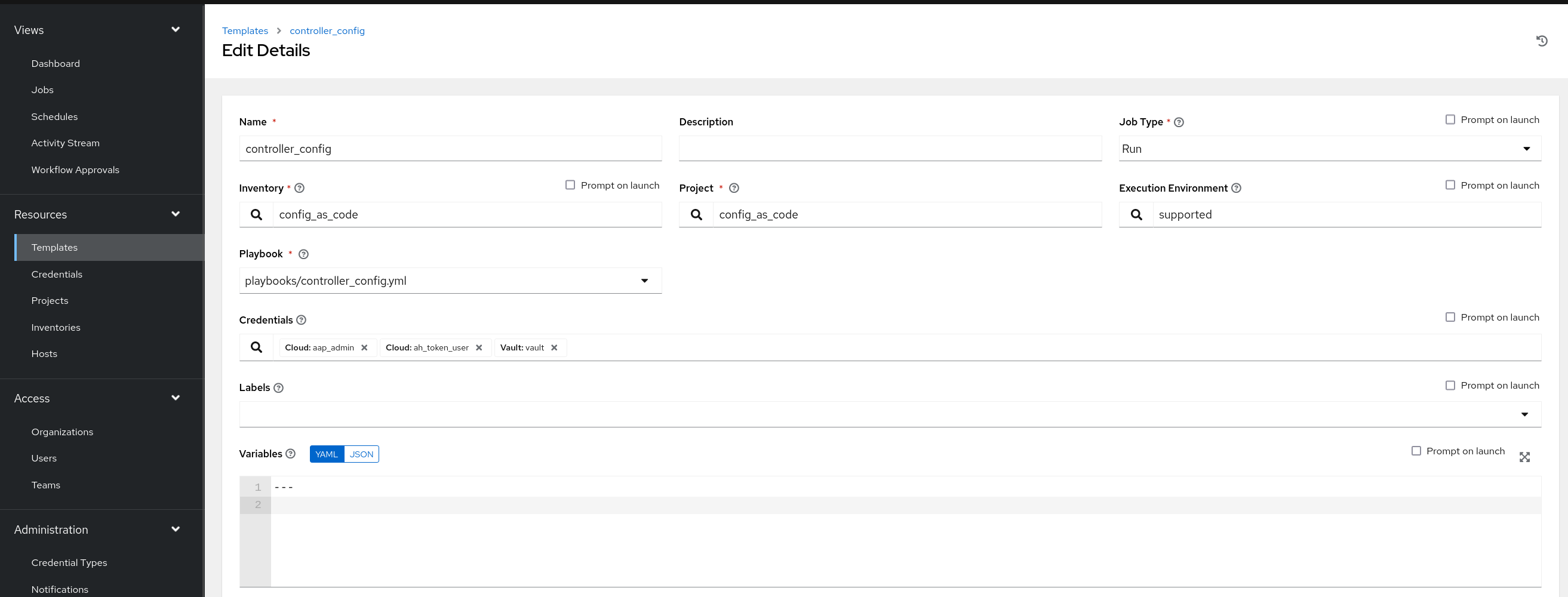Enable Prompt on launch for Labels
Viewport: 1568px width, 597px height.
pos(1450,386)
